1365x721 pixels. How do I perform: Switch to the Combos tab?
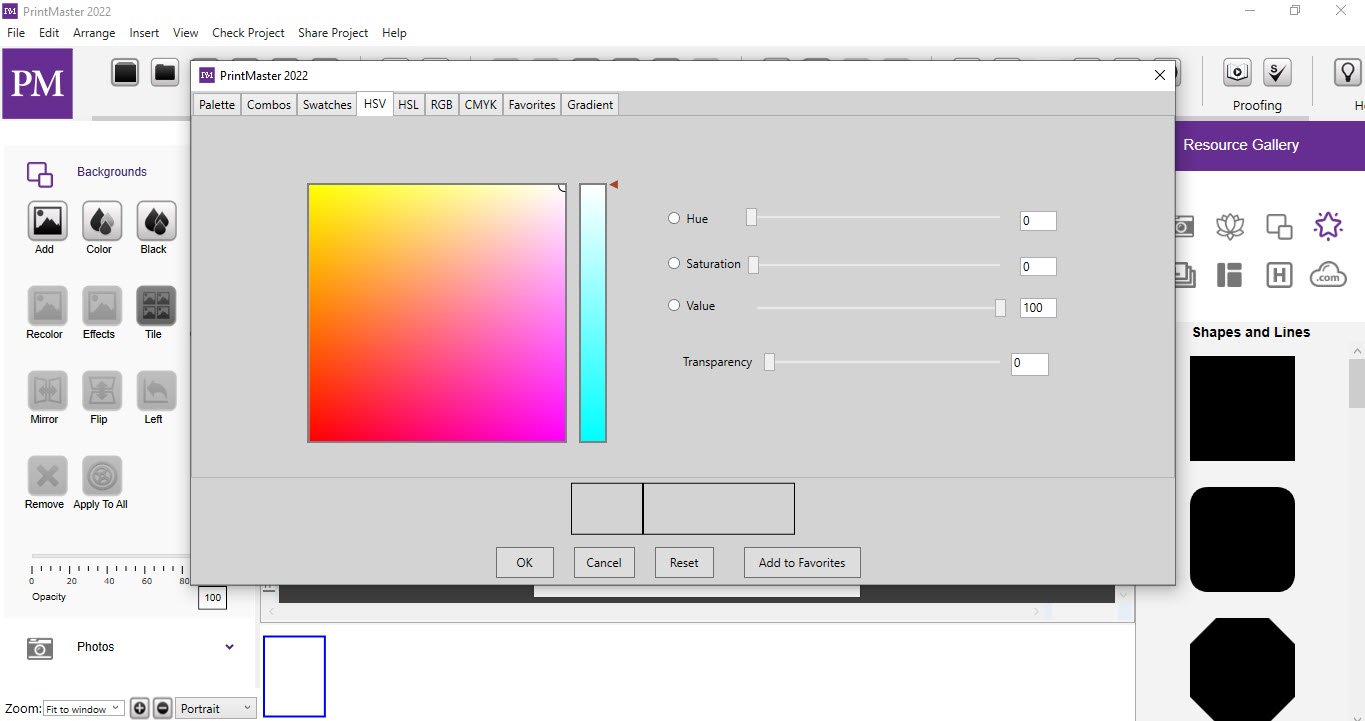coord(269,104)
